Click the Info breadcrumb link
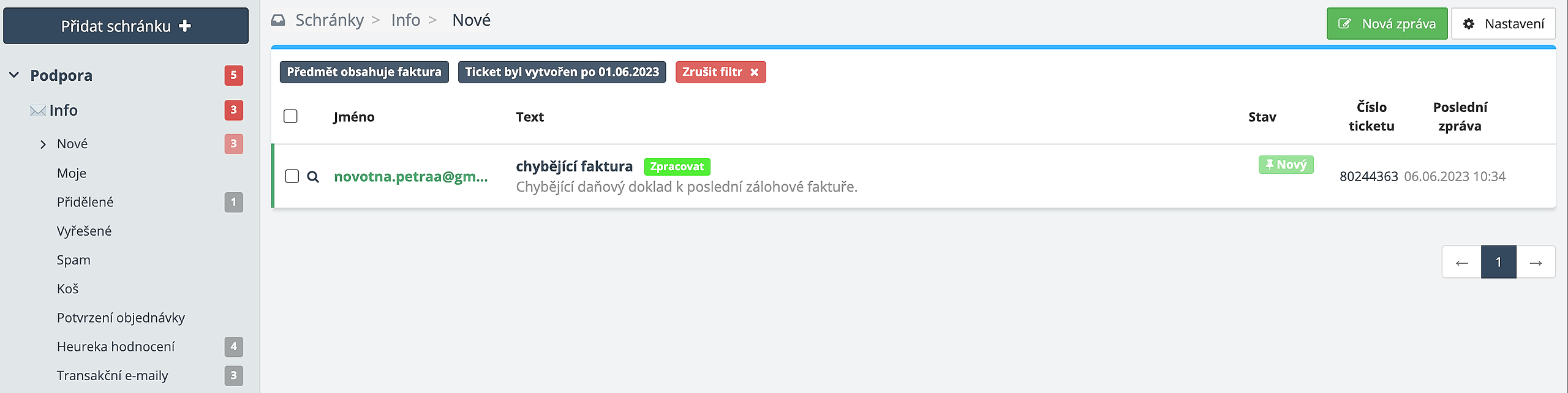This screenshot has width=1568, height=393. tap(405, 20)
